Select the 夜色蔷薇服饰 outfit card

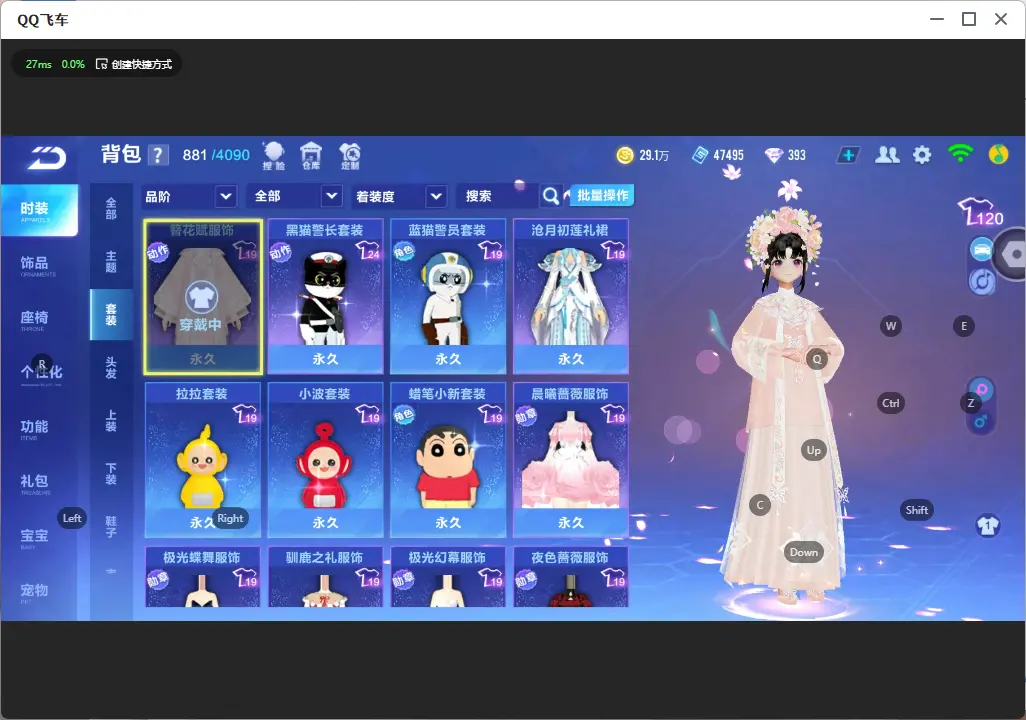coord(571,577)
